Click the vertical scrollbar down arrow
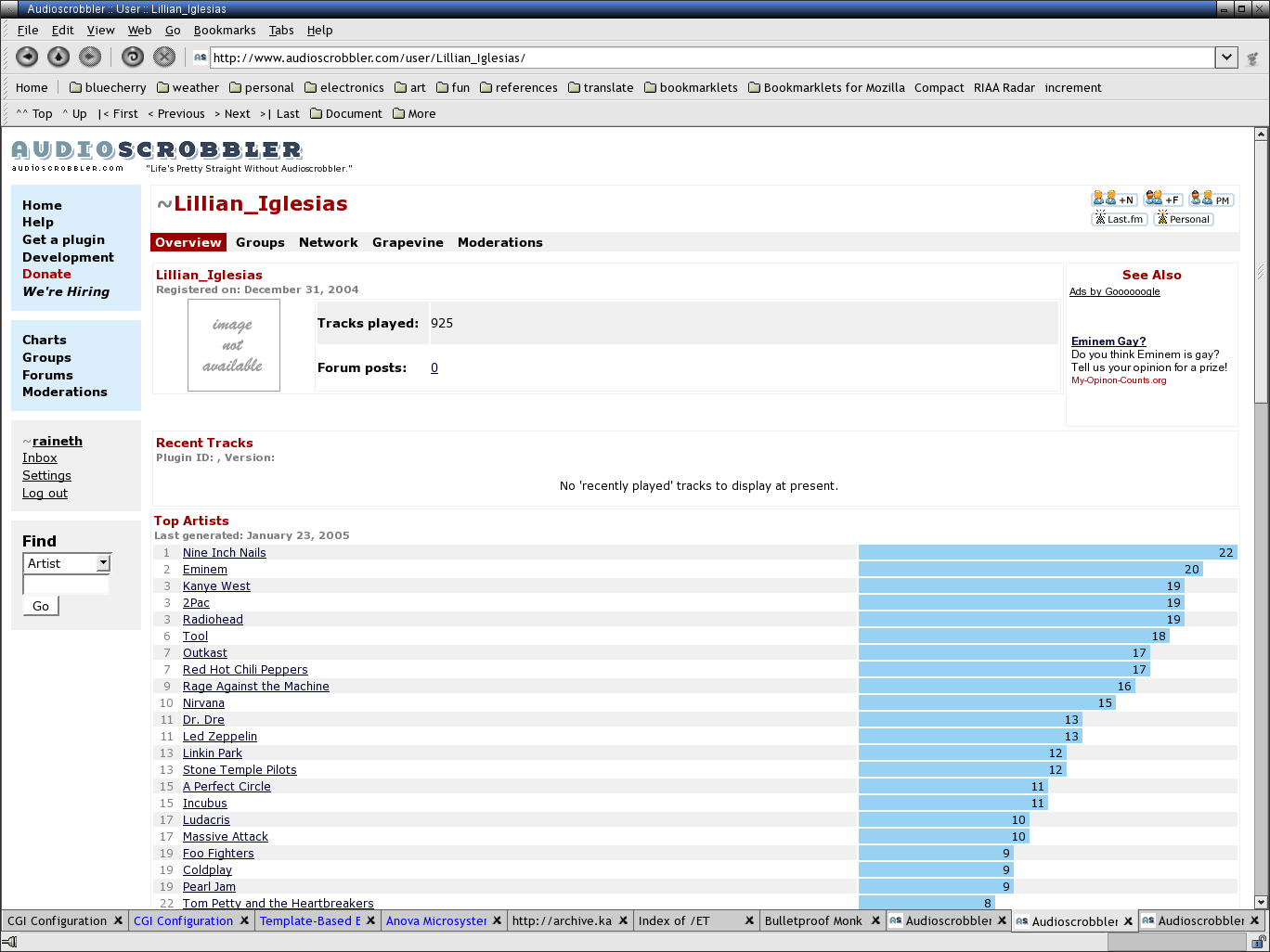 coord(1261,902)
